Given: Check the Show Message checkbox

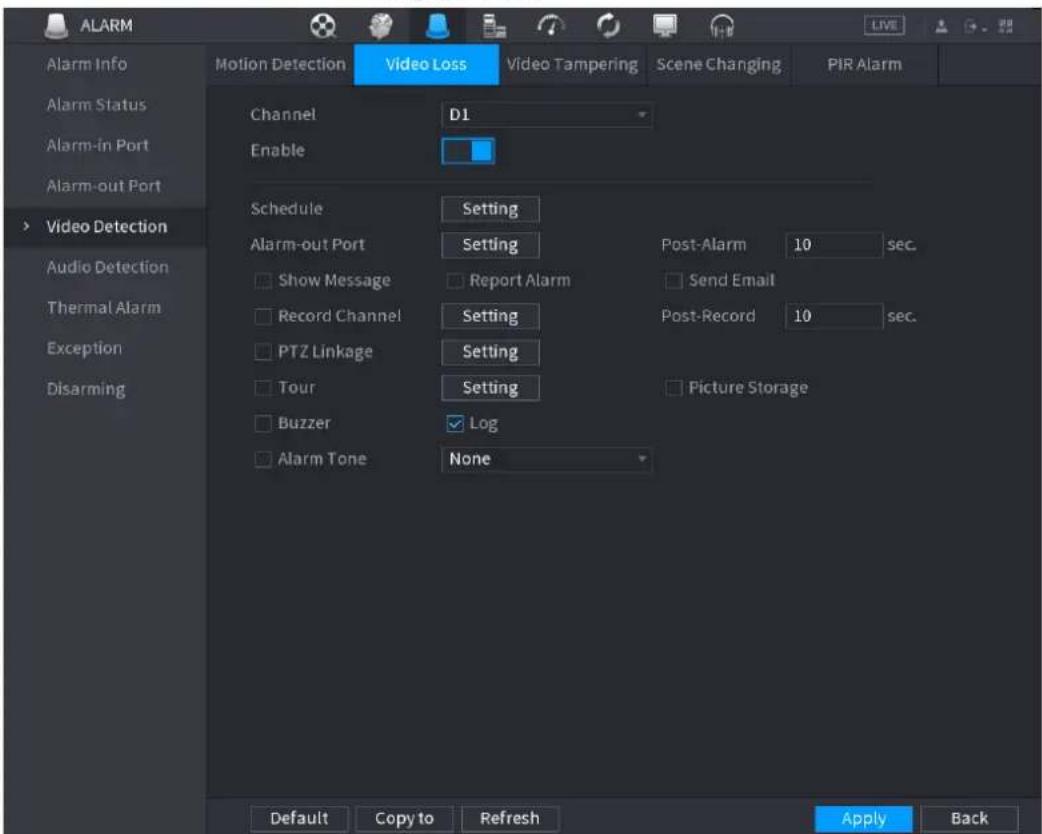Looking at the screenshot, I should [263, 281].
